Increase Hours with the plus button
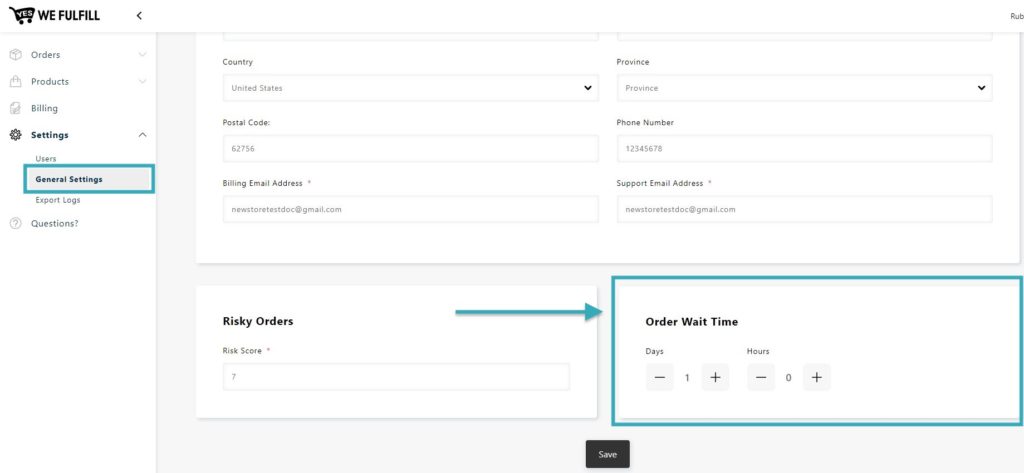This screenshot has width=1024, height=473. [816, 378]
